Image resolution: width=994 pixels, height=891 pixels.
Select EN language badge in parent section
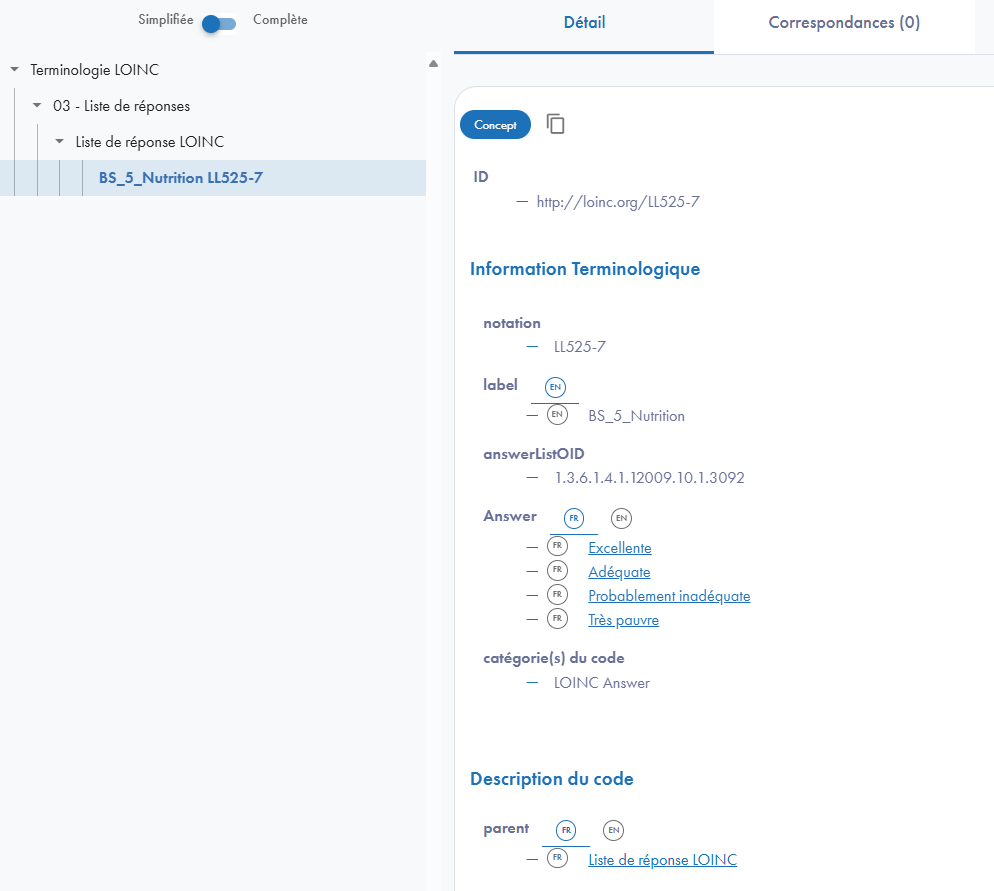click(613, 830)
